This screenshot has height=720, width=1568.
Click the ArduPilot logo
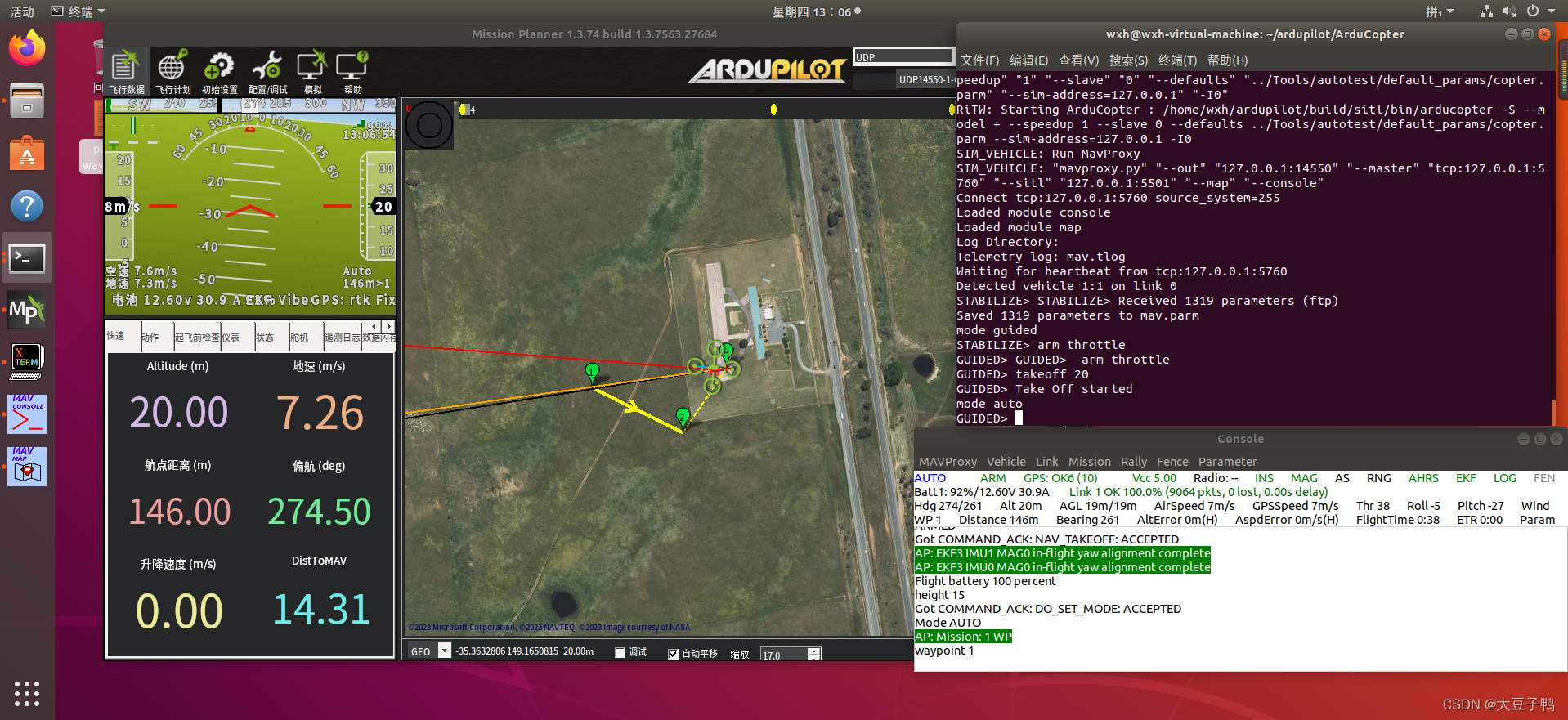[x=768, y=70]
